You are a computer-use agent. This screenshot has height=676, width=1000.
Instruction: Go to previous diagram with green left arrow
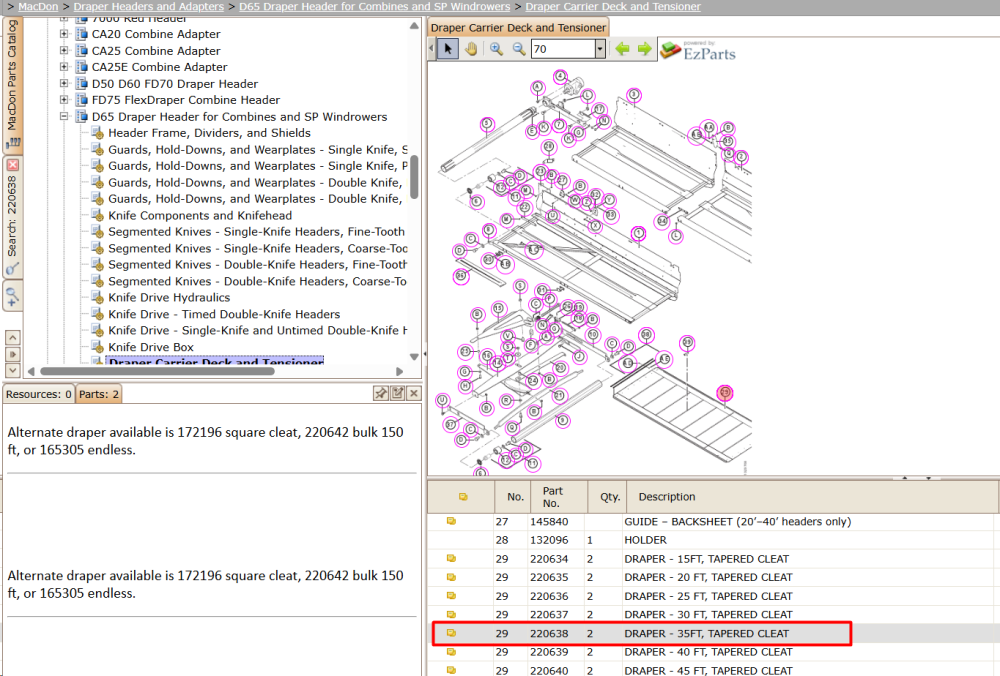point(622,49)
